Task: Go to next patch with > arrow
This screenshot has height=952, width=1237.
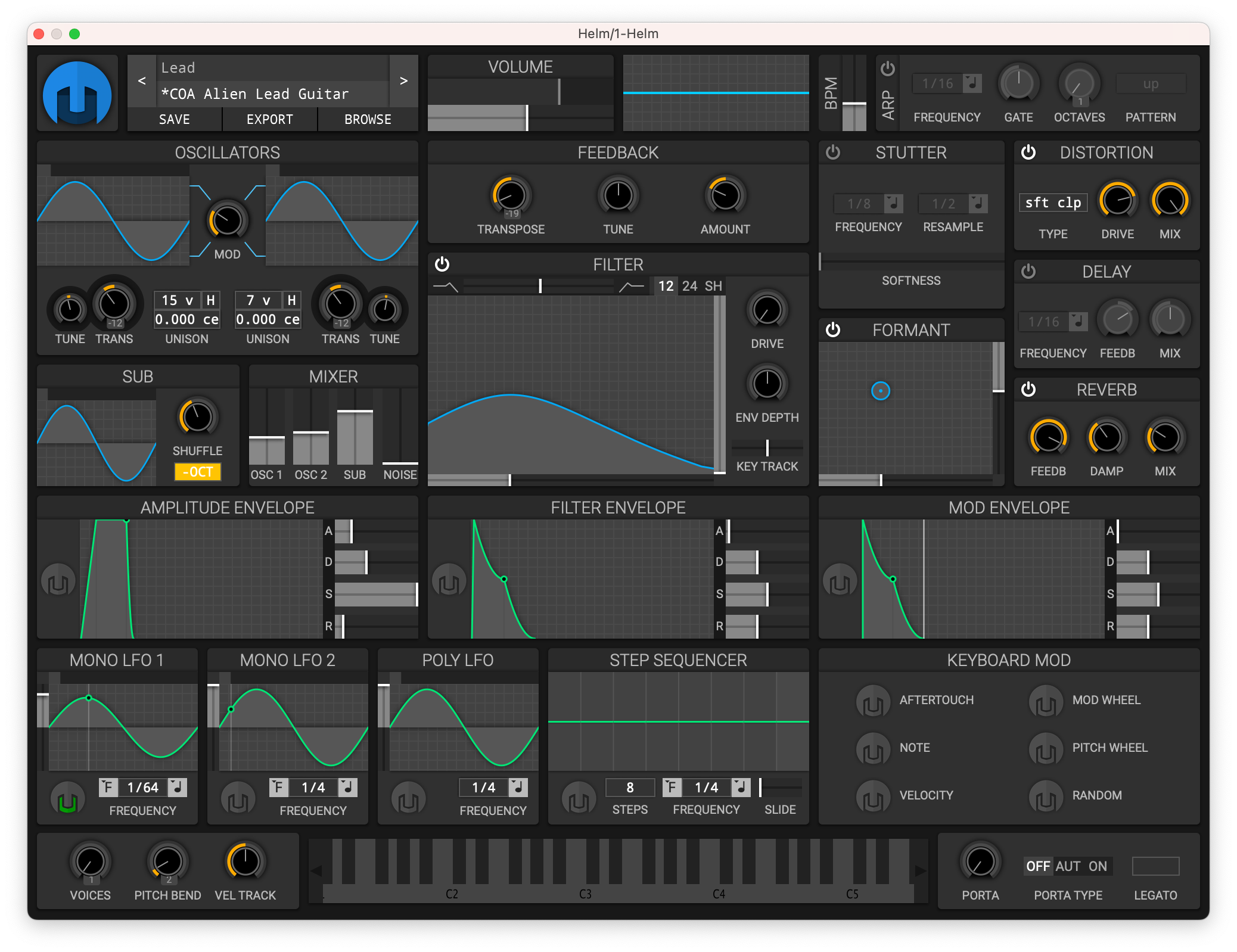Action: point(403,81)
